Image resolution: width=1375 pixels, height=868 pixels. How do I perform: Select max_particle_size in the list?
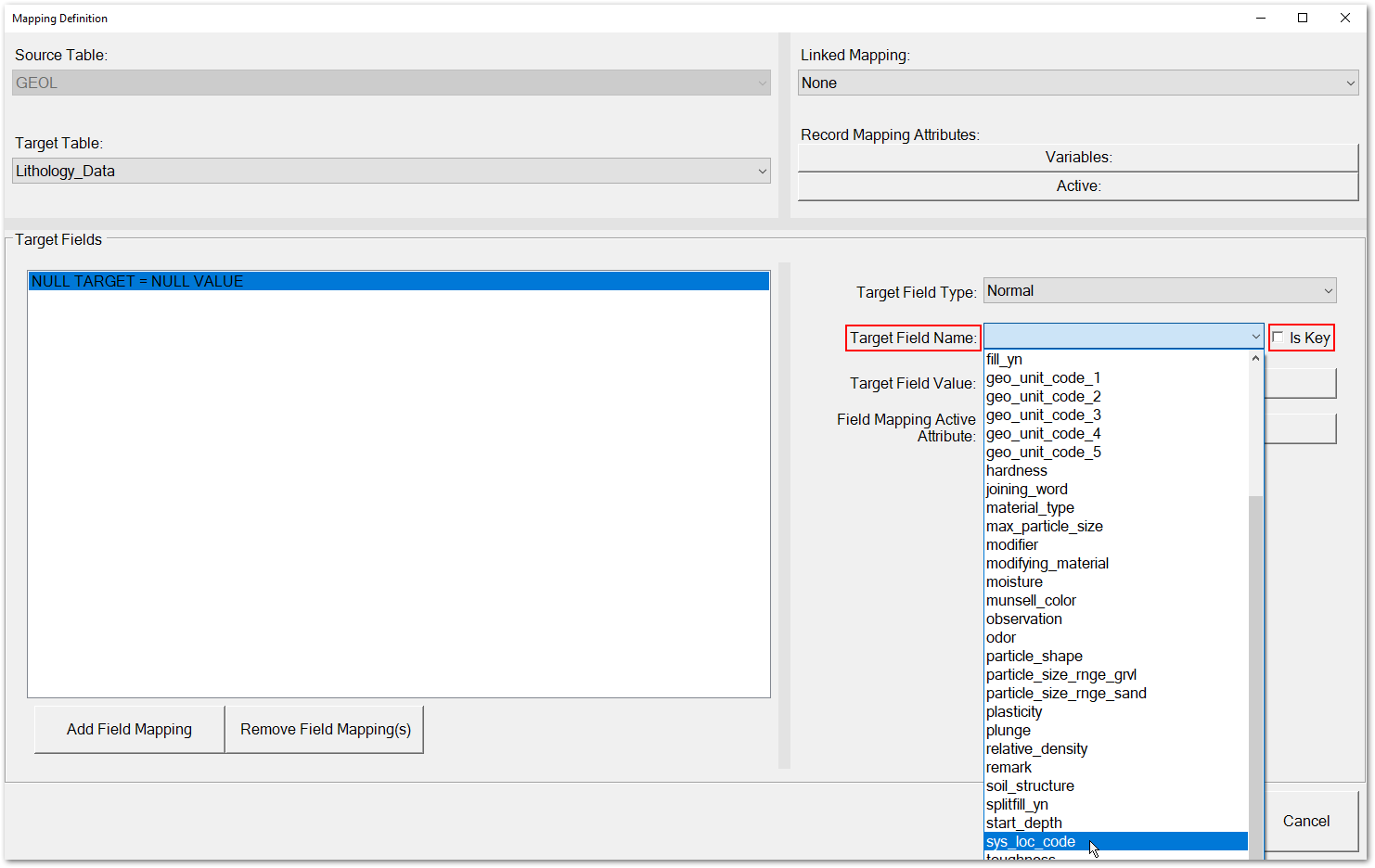coord(1116,526)
